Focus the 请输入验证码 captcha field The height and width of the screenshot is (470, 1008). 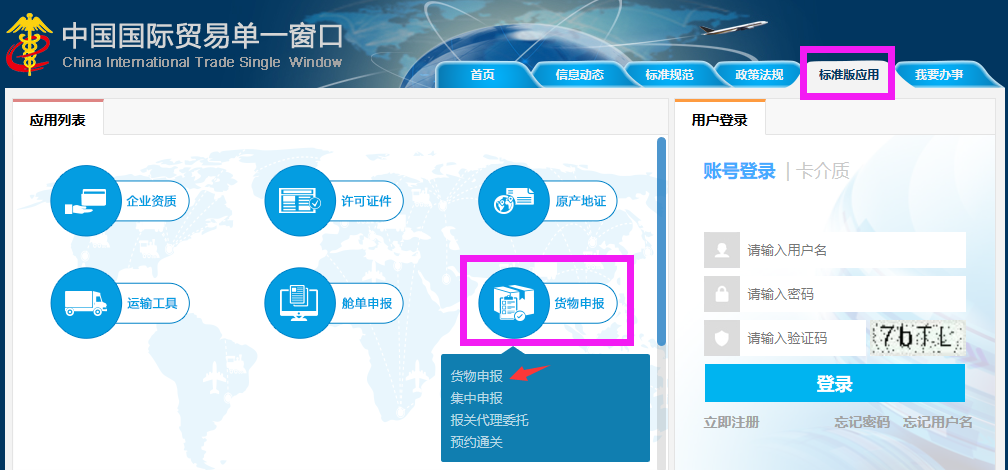802,338
